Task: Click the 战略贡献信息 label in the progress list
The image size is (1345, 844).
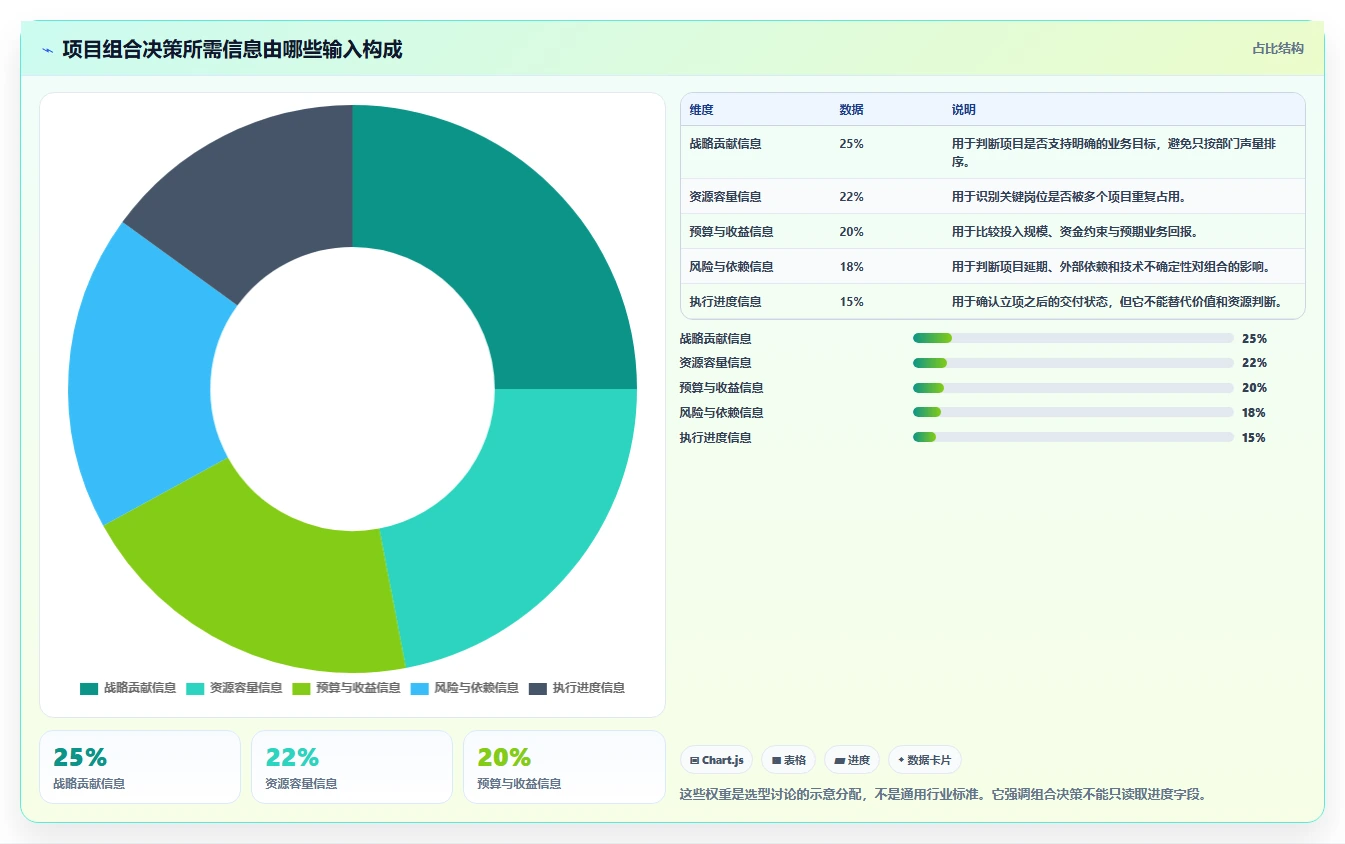Action: (x=716, y=339)
